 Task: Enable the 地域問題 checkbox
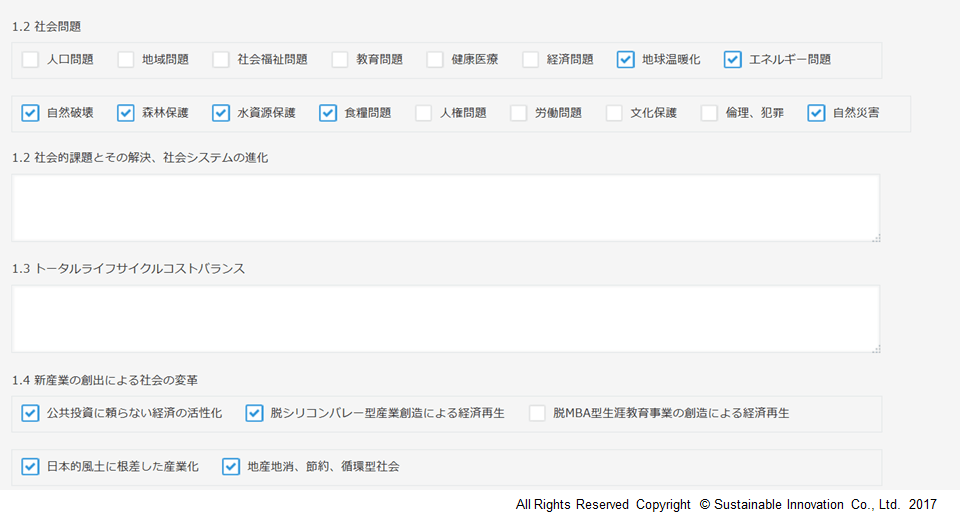[x=126, y=60]
